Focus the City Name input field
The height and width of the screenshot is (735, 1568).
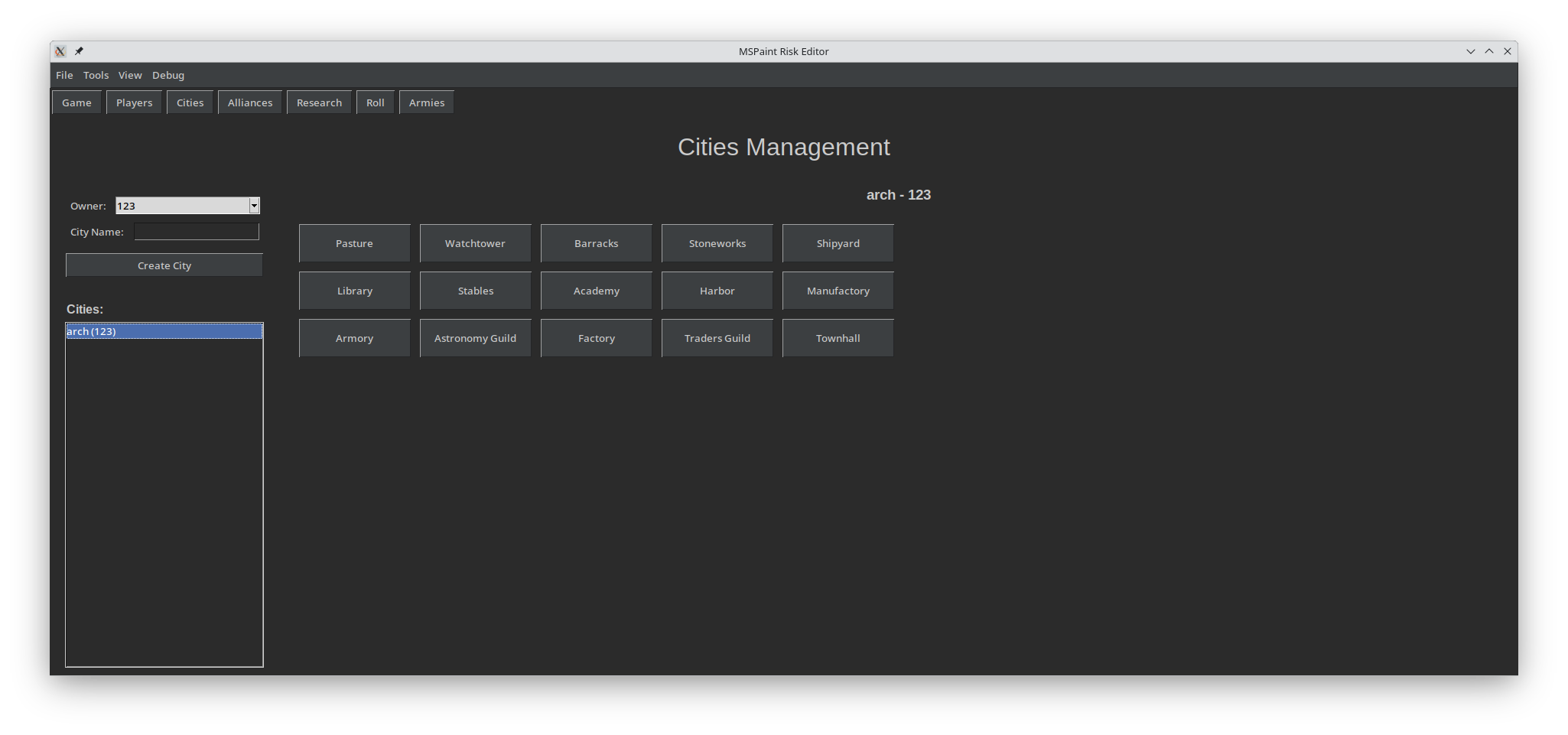click(197, 232)
